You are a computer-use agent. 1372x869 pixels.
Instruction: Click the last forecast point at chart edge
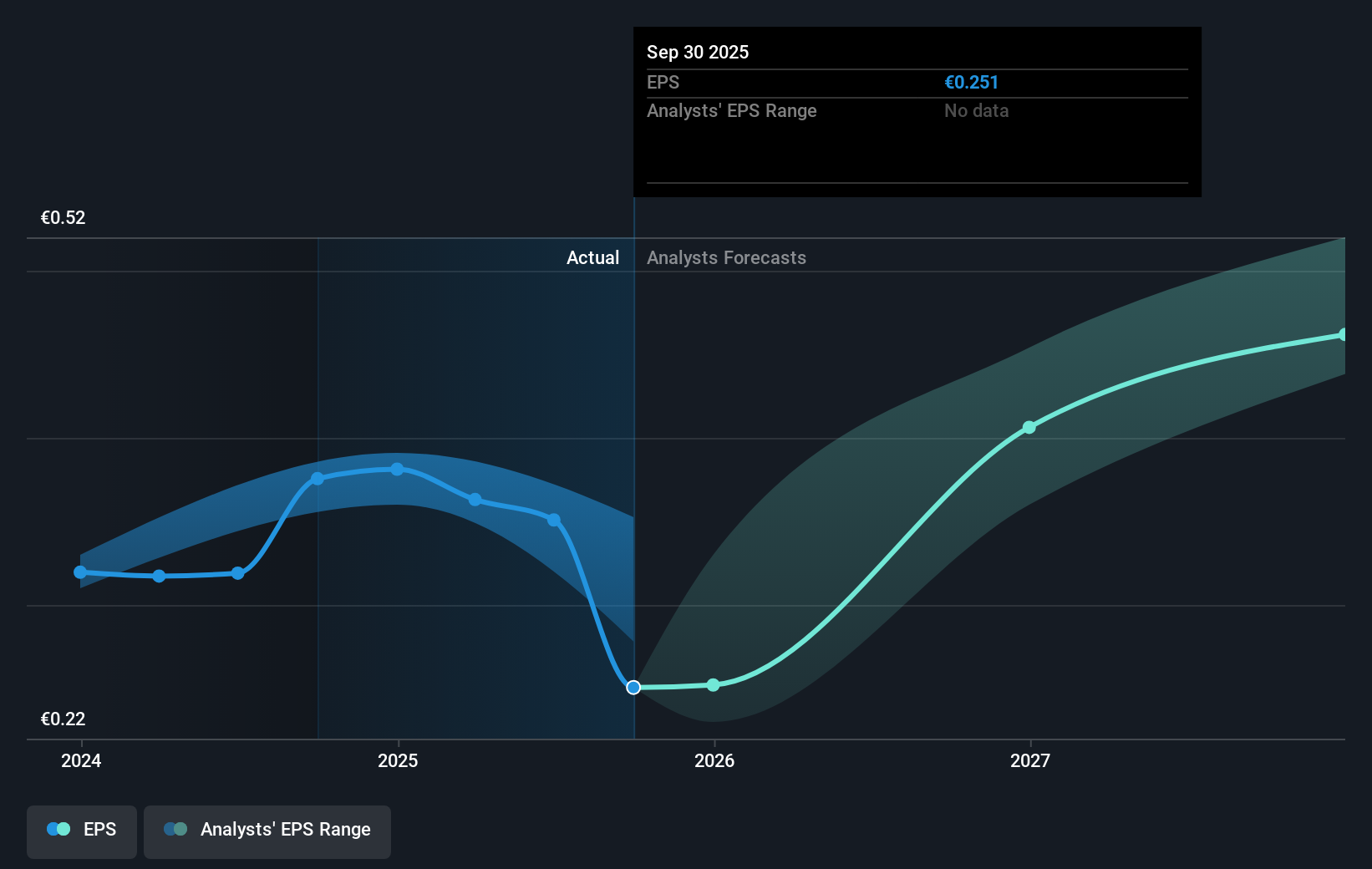click(1344, 335)
